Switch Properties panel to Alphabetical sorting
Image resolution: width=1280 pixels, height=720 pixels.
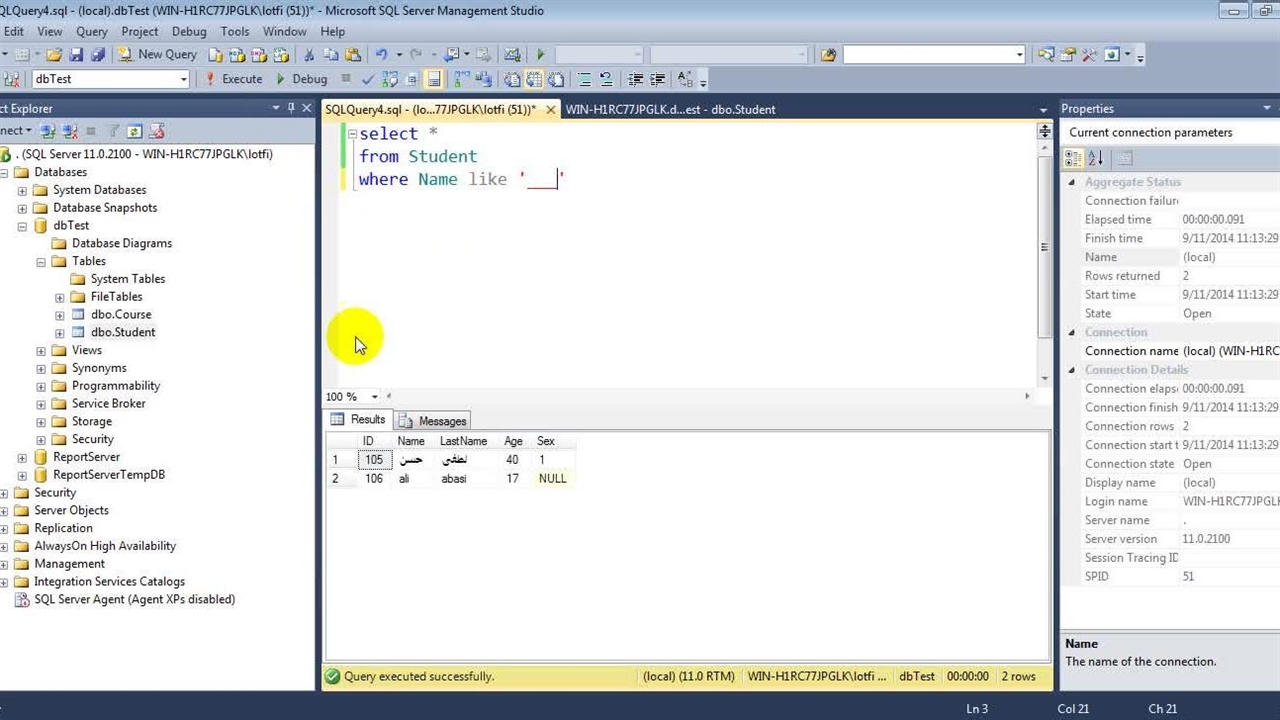tap(1095, 158)
